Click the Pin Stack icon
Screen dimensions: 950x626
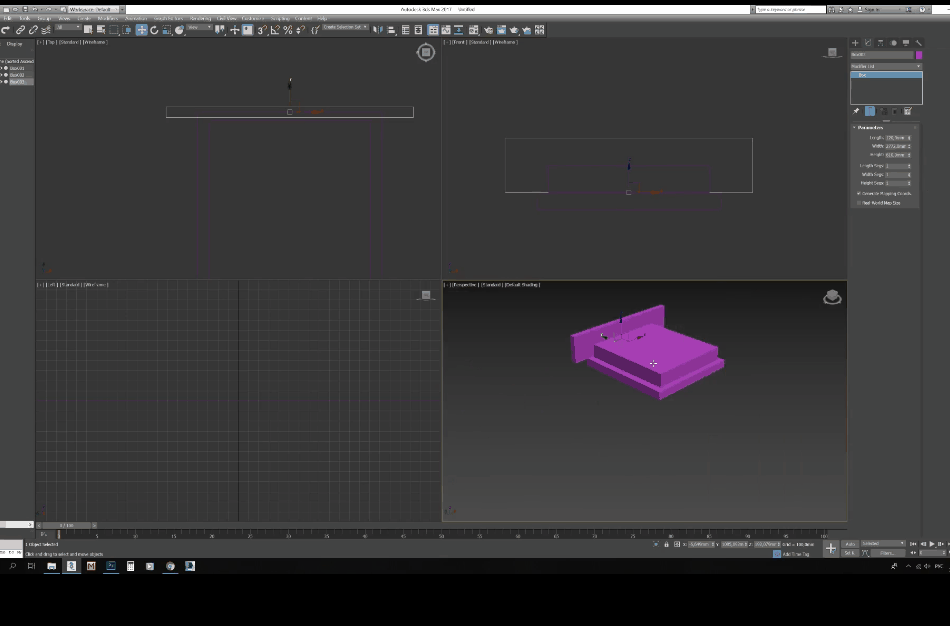[x=856, y=111]
